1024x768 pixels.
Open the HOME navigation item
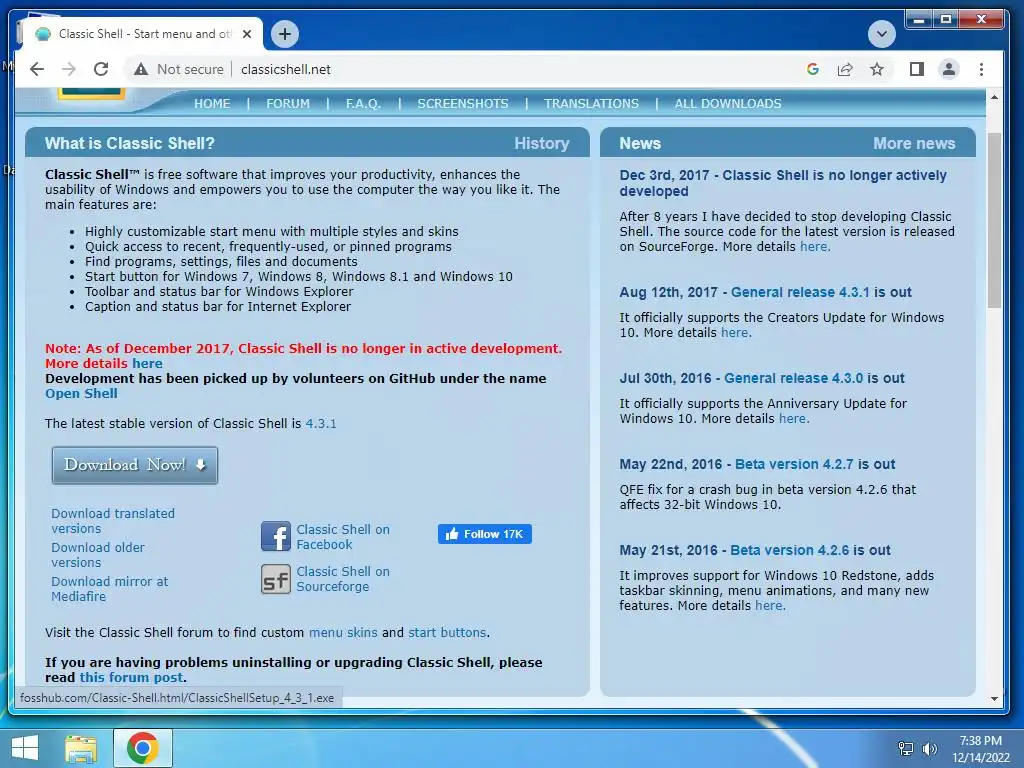coord(212,104)
